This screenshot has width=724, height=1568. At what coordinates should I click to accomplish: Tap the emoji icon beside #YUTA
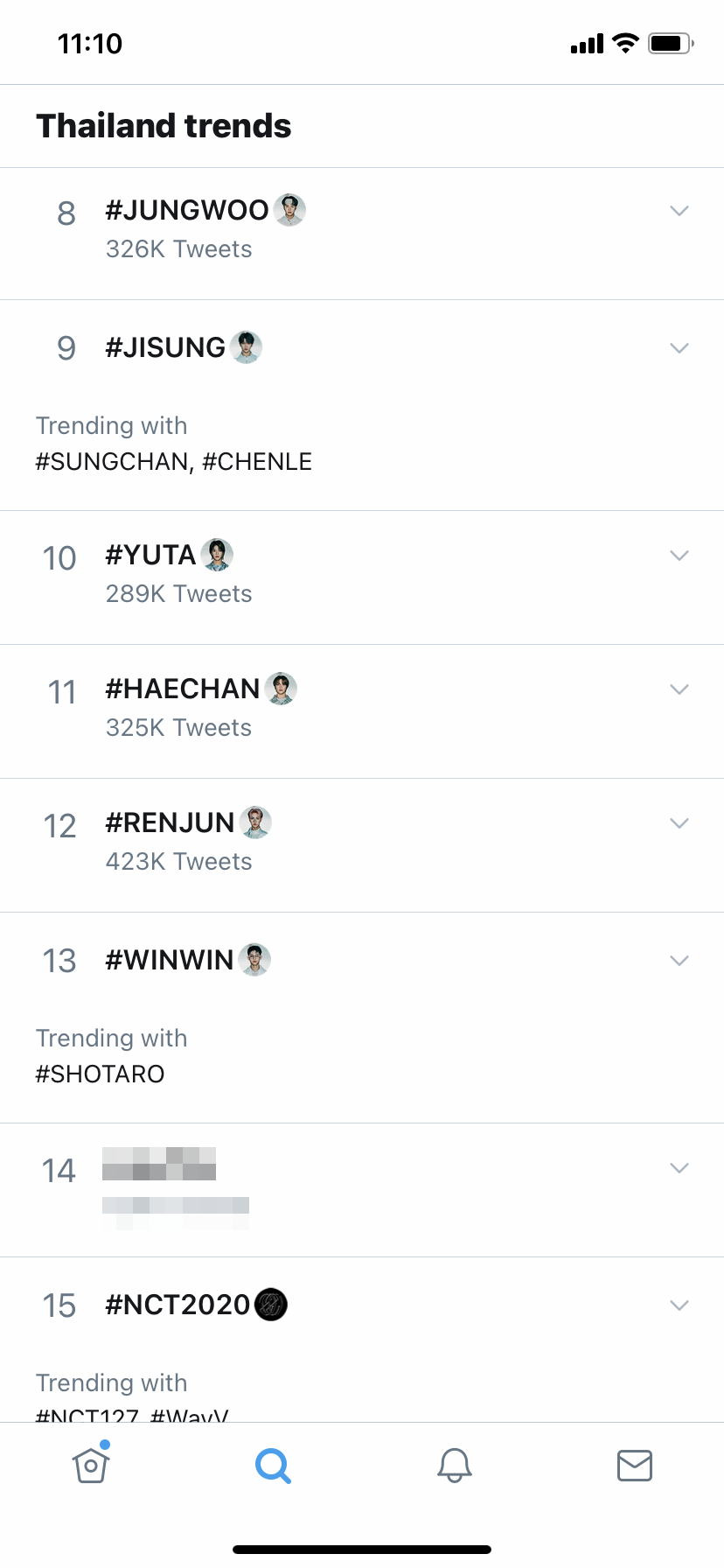tap(217, 555)
